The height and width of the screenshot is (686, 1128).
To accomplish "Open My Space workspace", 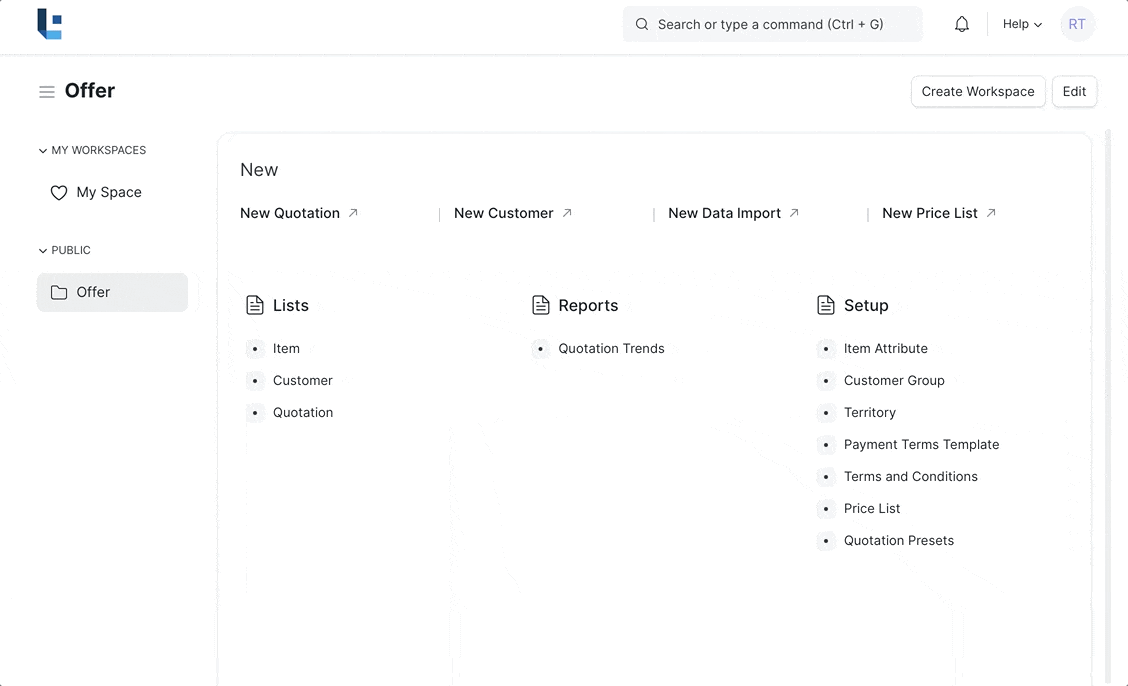I will point(109,192).
